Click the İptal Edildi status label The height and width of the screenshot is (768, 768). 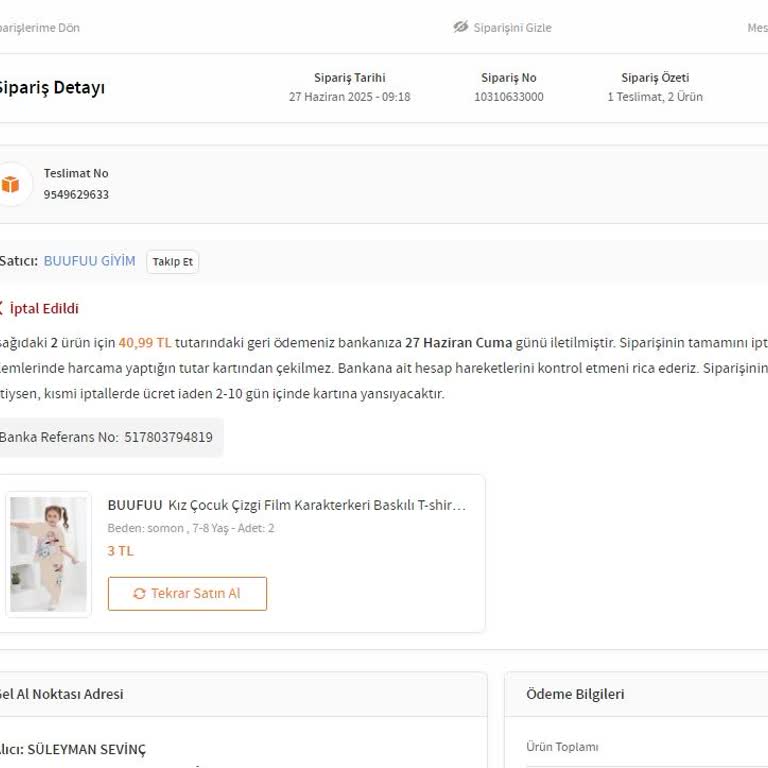(44, 308)
